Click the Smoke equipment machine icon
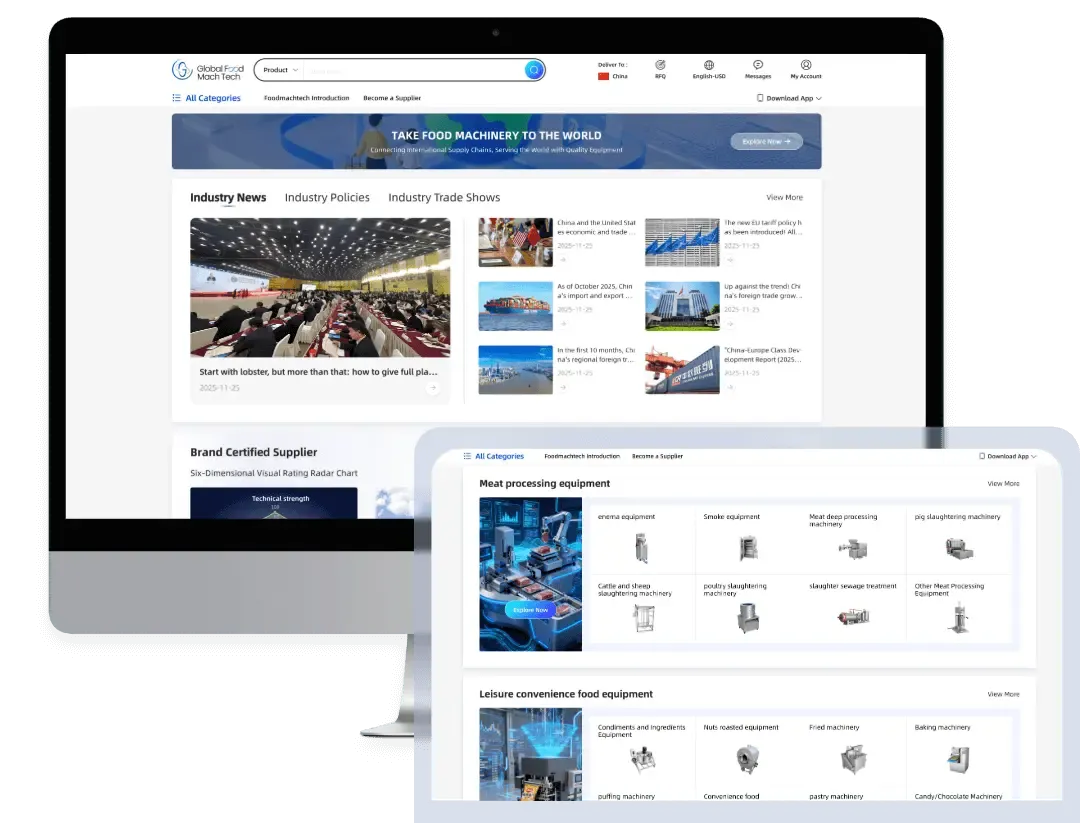This screenshot has height=823, width=1080. click(748, 548)
